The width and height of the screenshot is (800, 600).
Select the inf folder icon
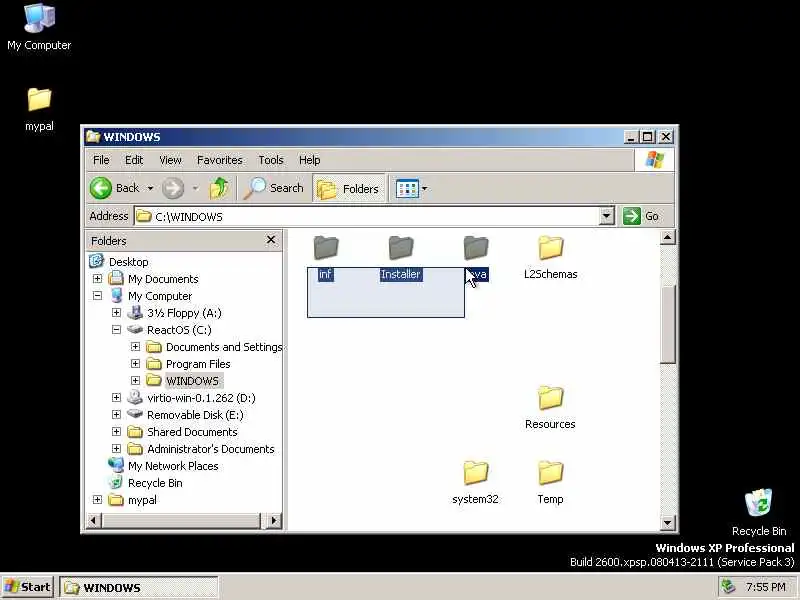(x=326, y=248)
